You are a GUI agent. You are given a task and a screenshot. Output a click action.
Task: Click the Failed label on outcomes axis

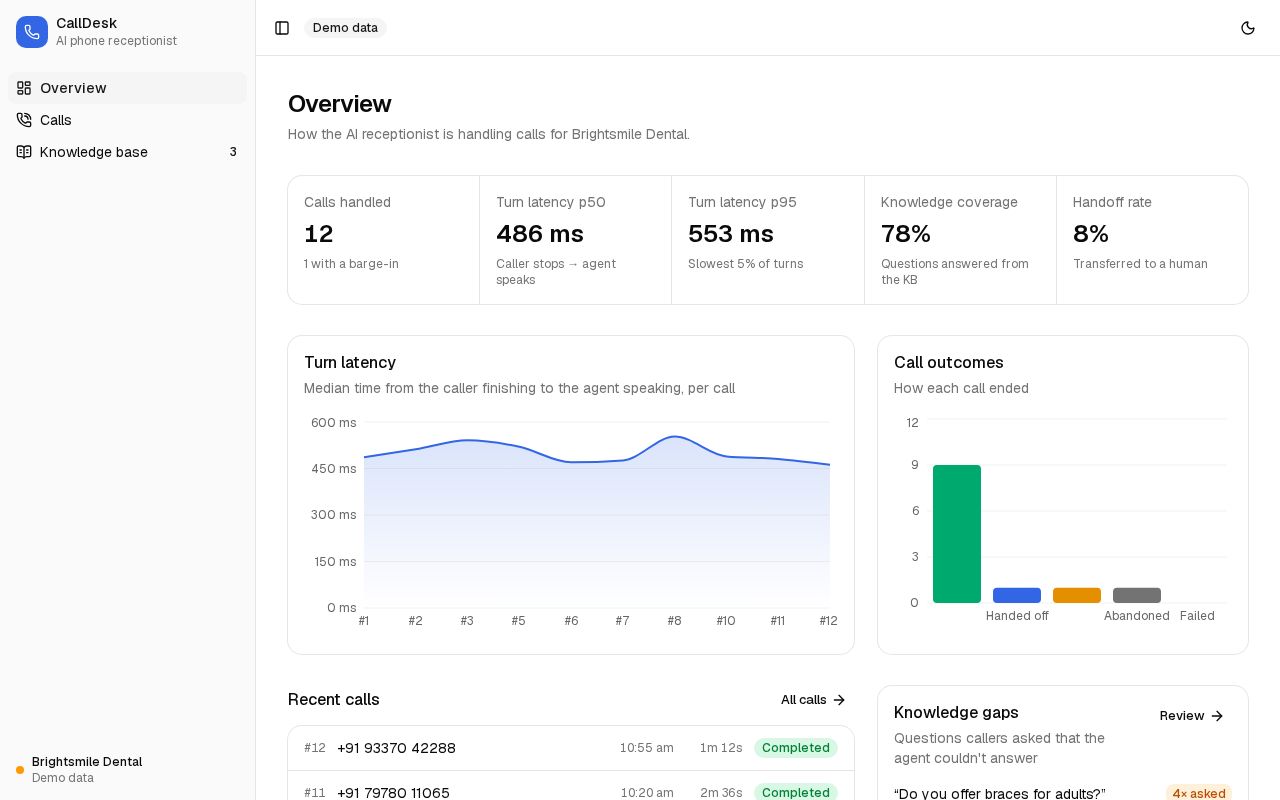coord(1197,616)
